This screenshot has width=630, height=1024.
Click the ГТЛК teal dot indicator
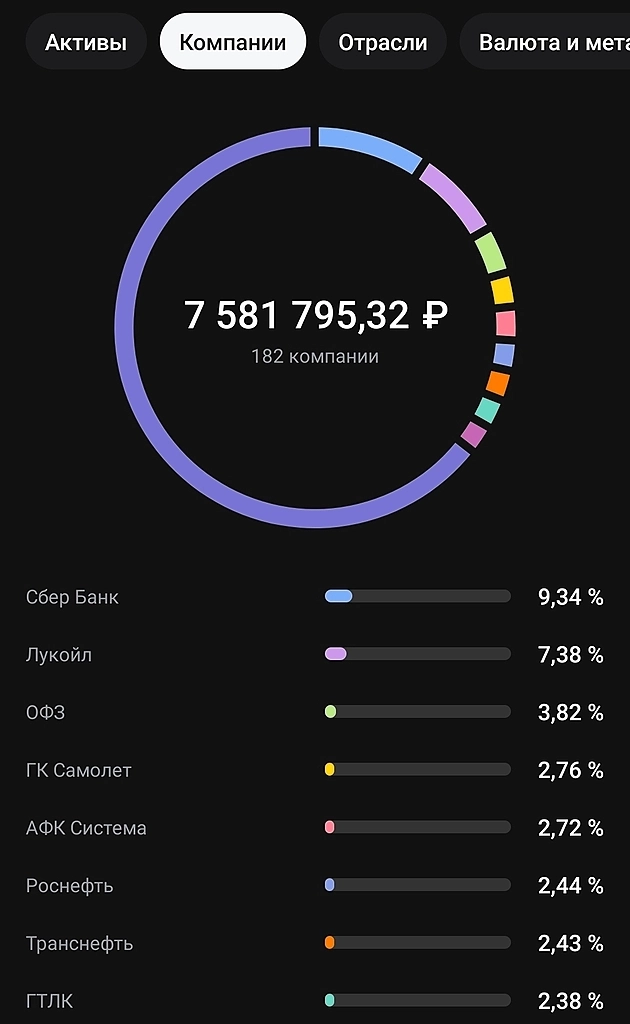(x=329, y=1001)
